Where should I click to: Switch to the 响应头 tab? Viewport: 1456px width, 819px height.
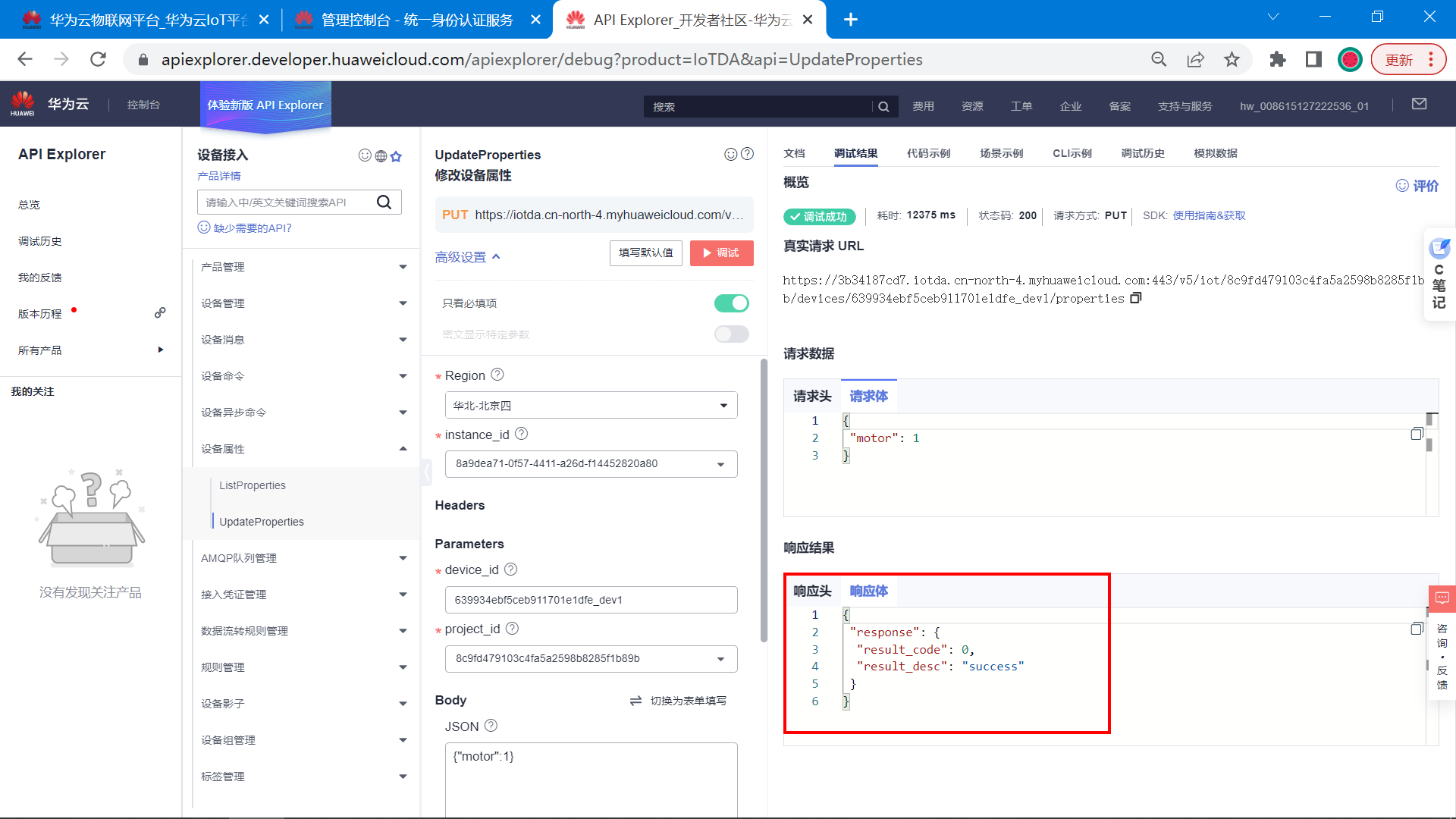(812, 591)
